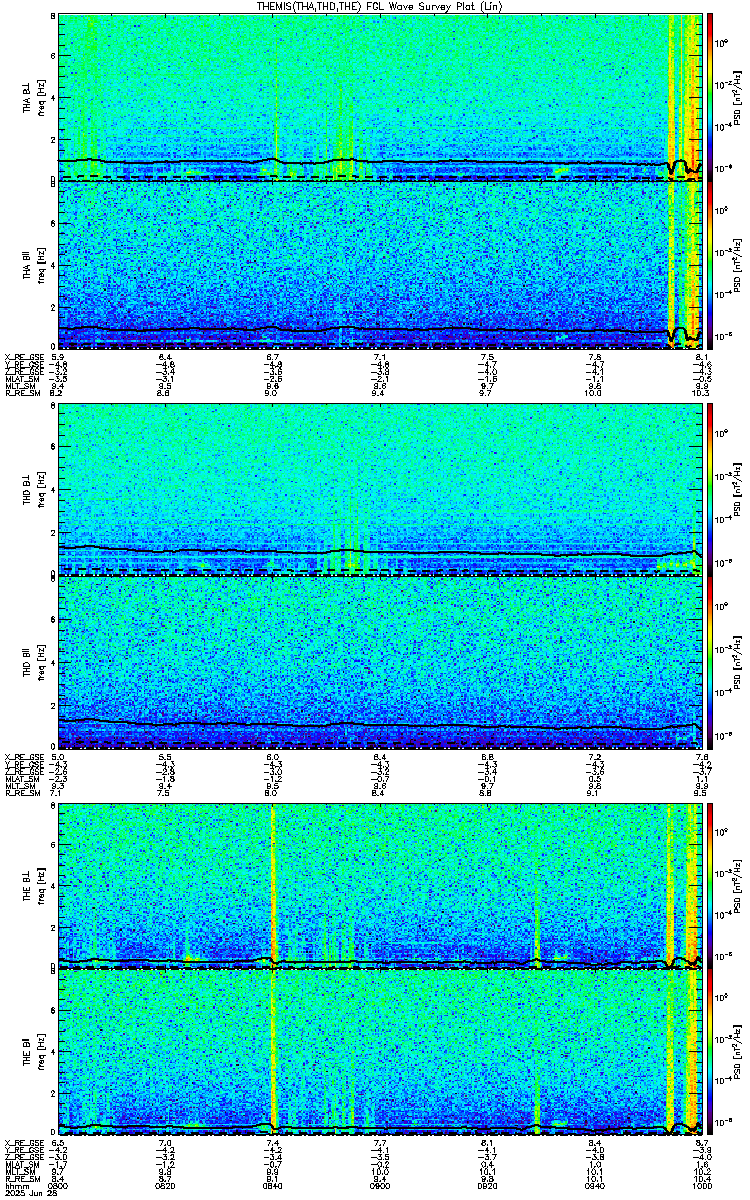Click the PSD color bar beside THE B-perp panel

pos(711,885)
